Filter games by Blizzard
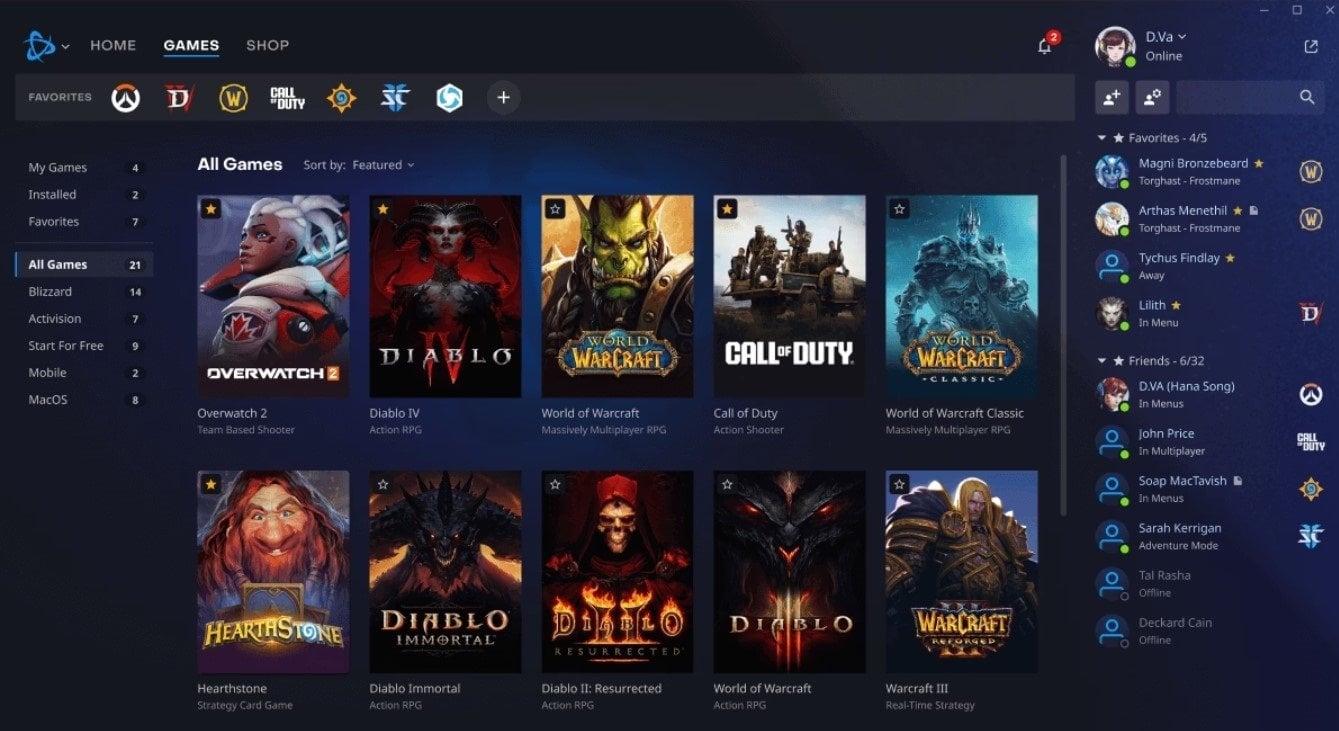This screenshot has height=731, width=1339. (x=84, y=292)
